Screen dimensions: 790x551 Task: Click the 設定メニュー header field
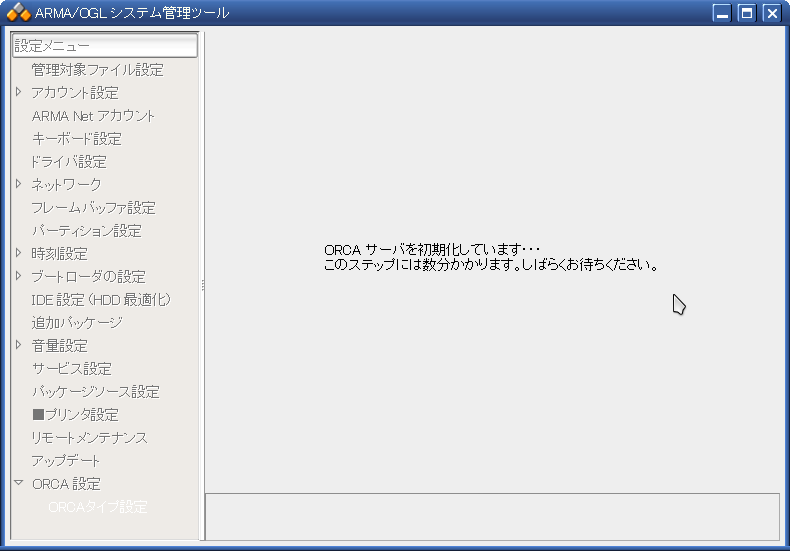coord(104,45)
